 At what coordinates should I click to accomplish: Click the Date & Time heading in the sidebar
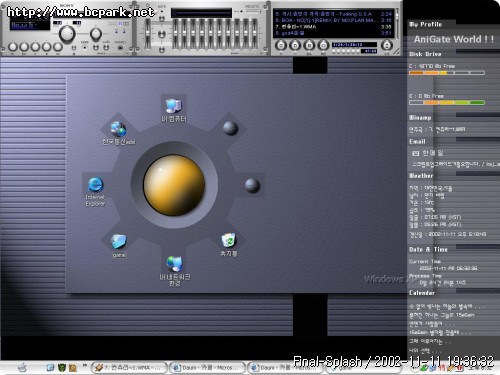(428, 249)
